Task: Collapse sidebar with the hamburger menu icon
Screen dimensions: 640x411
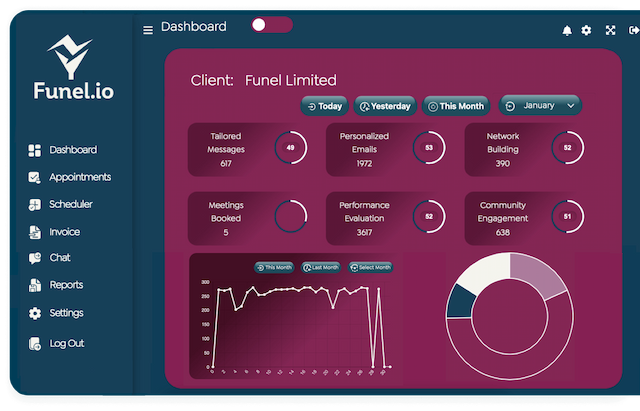Action: [148, 30]
